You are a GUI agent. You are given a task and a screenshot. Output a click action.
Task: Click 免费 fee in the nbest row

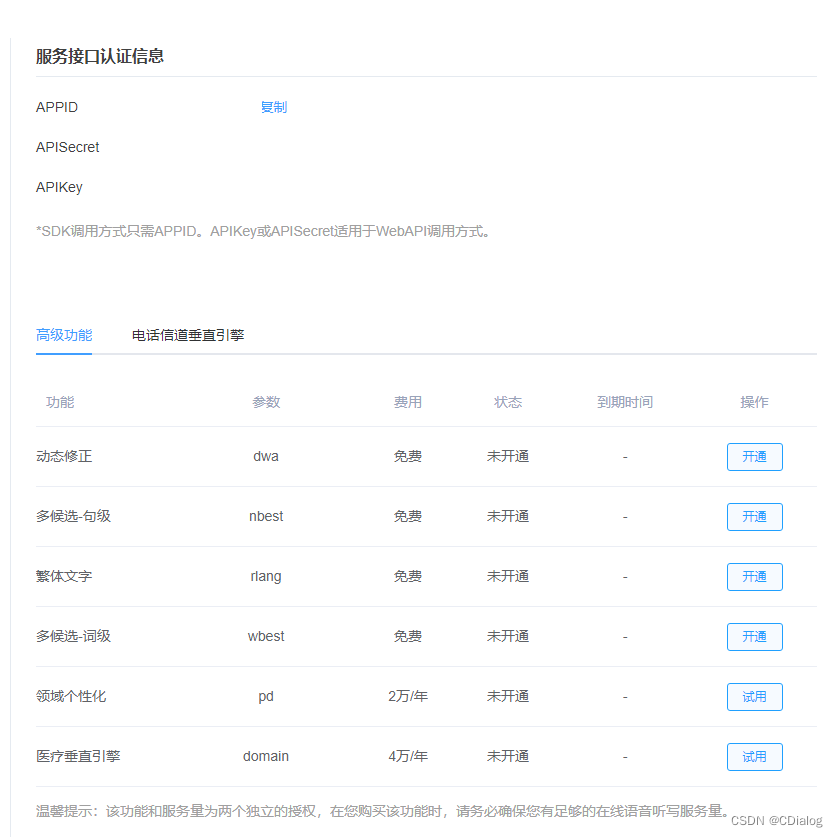[408, 516]
